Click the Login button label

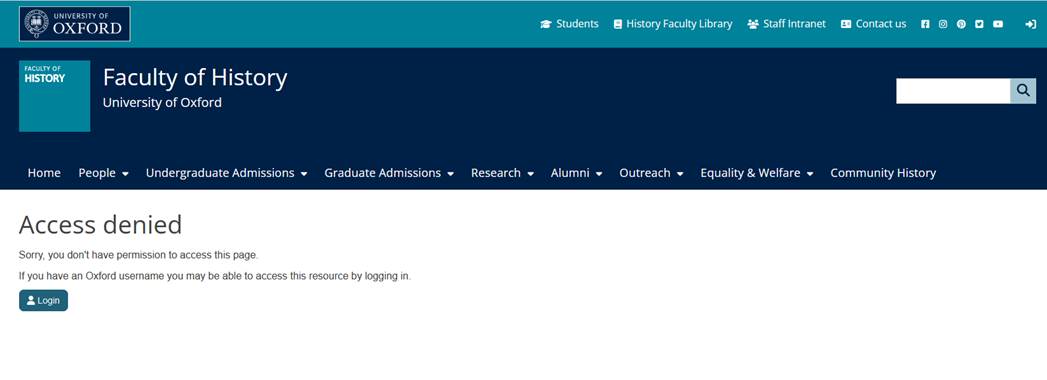coord(48,301)
